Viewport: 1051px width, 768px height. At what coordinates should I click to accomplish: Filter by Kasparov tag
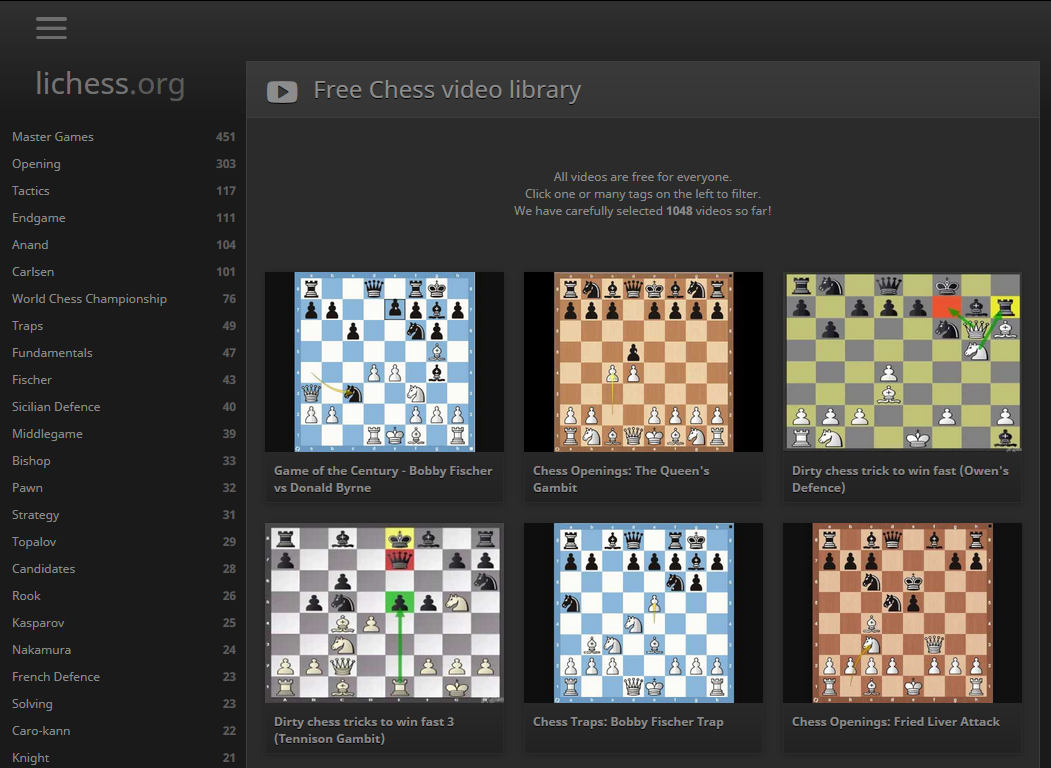123,623
